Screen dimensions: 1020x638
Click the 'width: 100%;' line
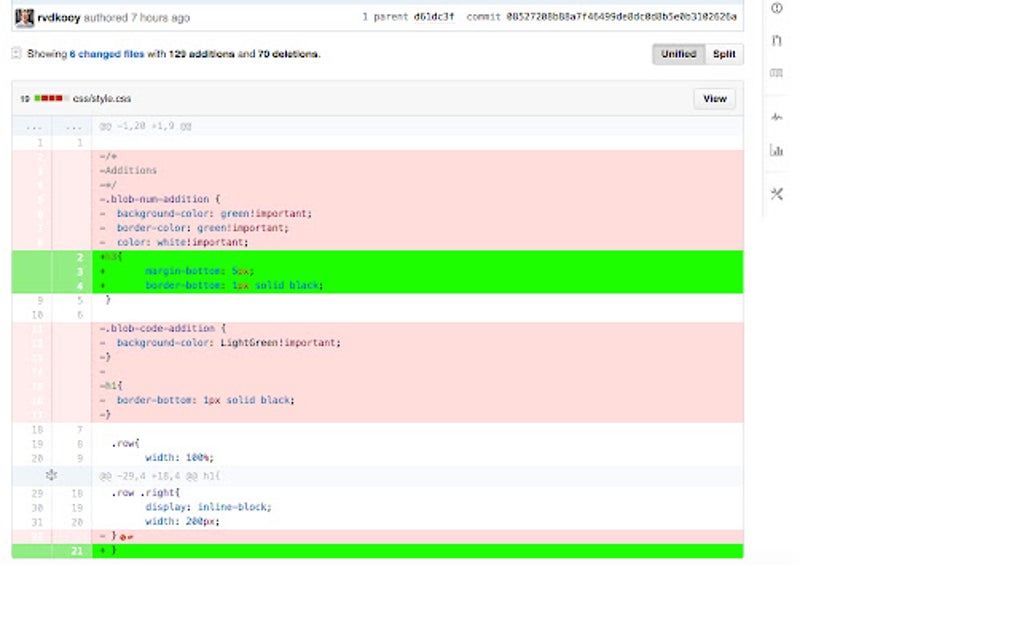coord(180,458)
